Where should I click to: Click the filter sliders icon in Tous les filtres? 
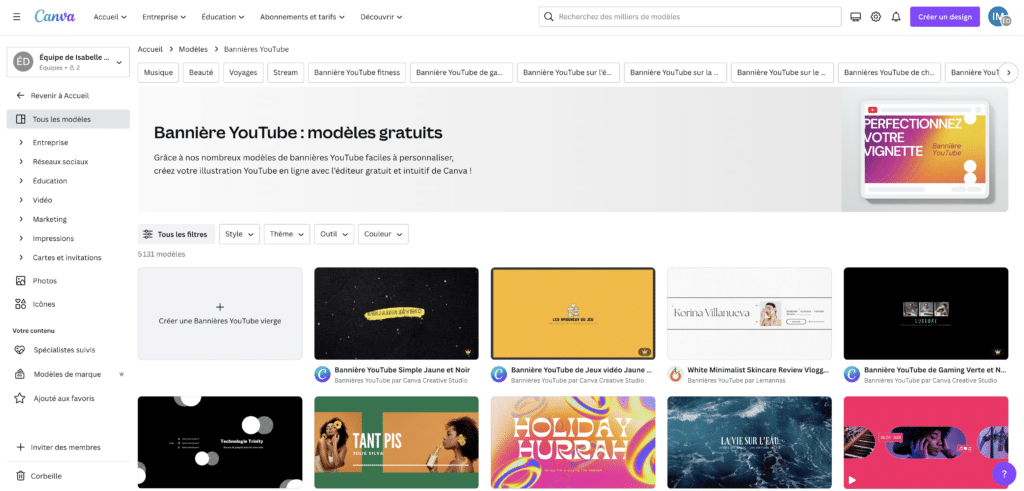click(x=148, y=234)
